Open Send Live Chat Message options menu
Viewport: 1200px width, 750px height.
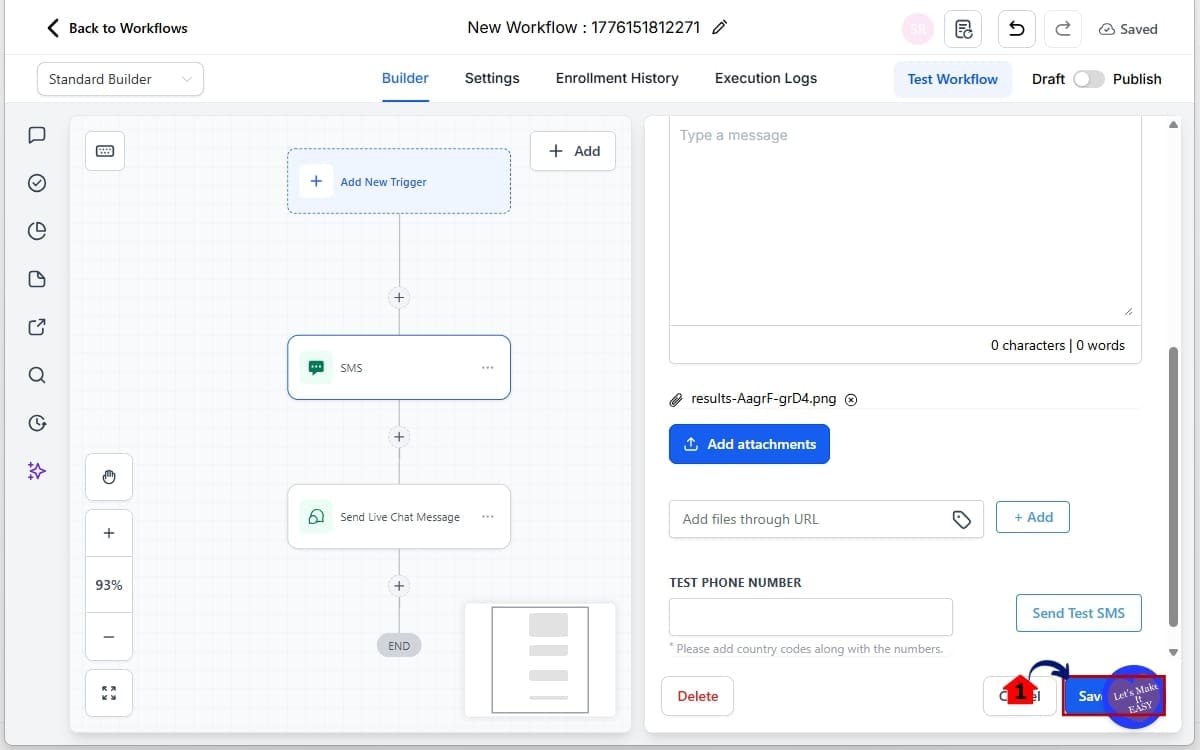click(487, 517)
